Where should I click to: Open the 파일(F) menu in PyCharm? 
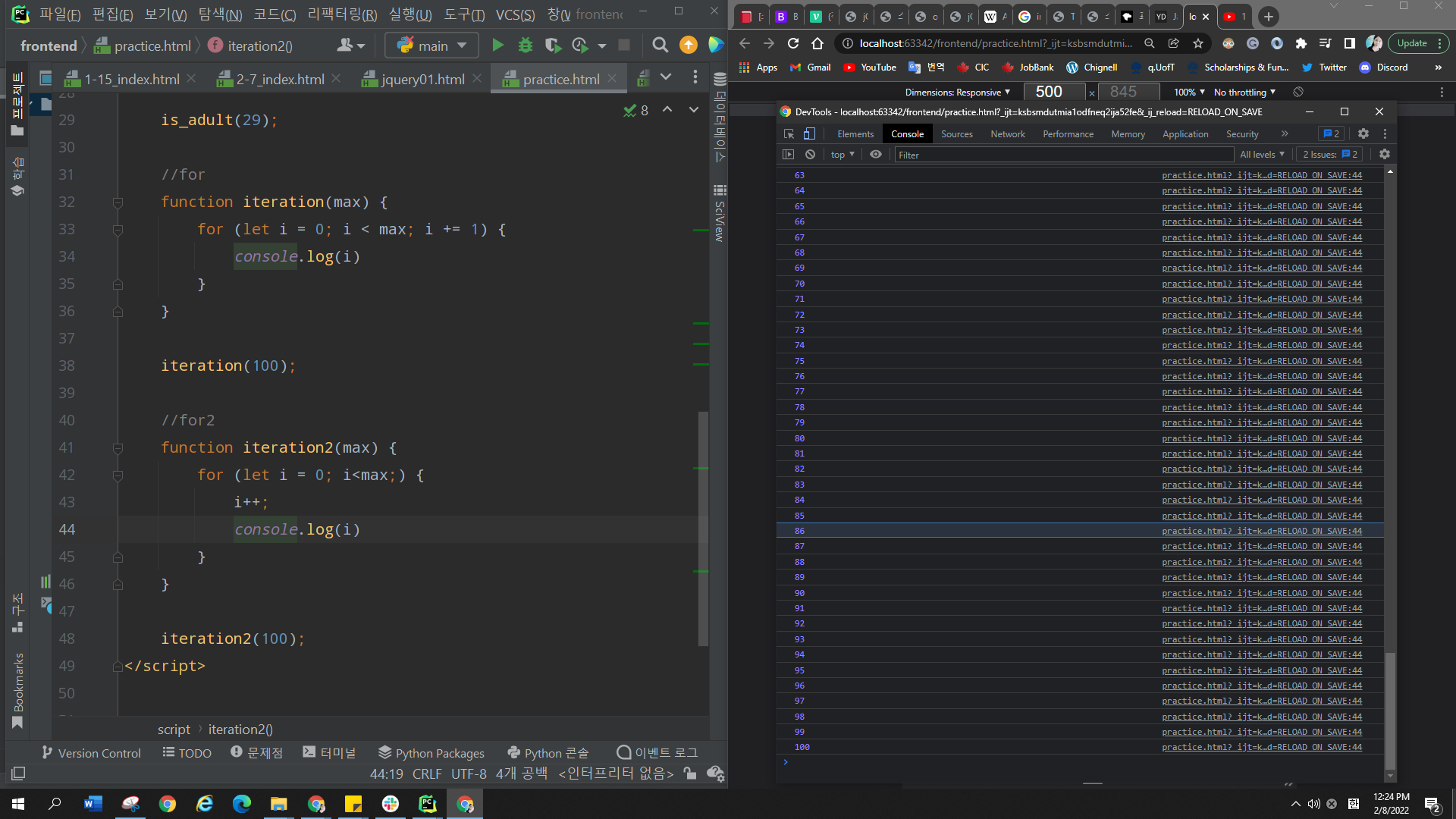(x=60, y=14)
